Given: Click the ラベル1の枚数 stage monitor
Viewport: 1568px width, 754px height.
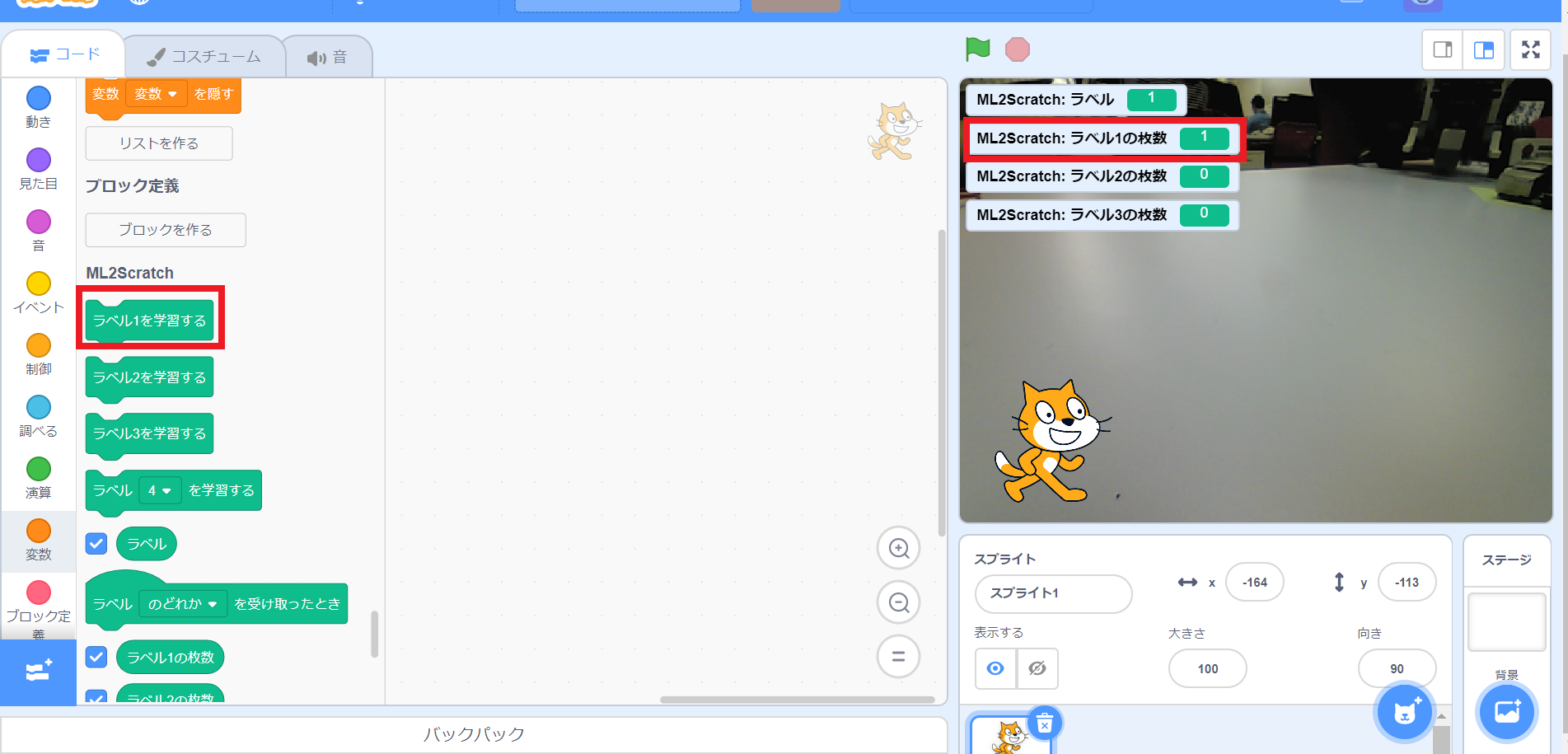Looking at the screenshot, I should pyautogui.click(x=1102, y=138).
